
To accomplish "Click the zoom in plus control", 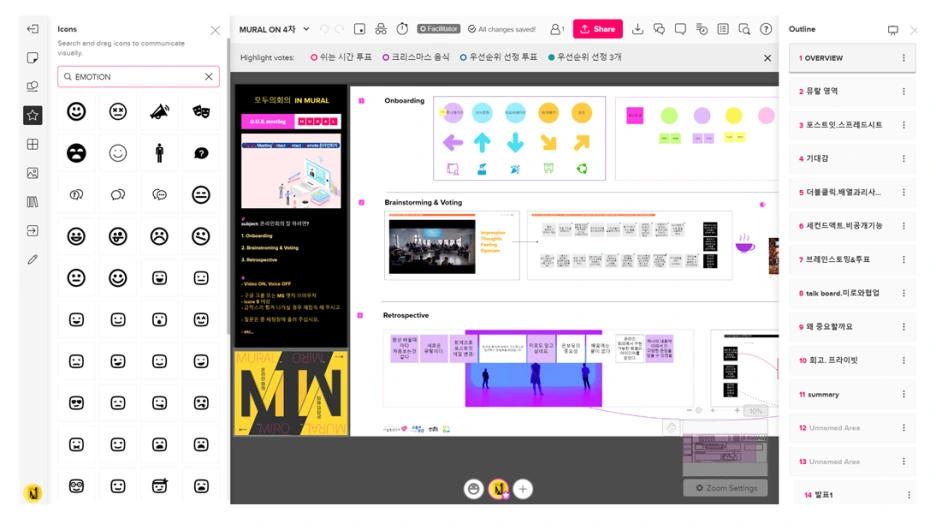I will [737, 411].
